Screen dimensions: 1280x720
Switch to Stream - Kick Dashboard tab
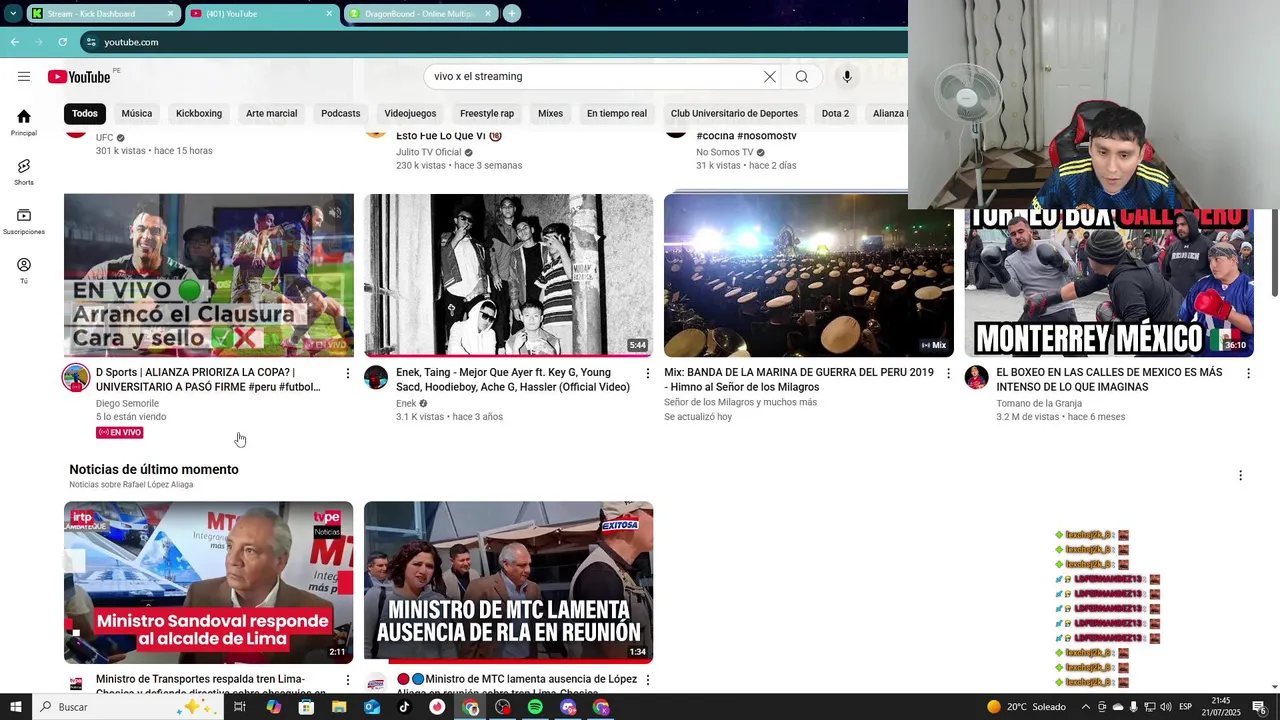(x=103, y=14)
